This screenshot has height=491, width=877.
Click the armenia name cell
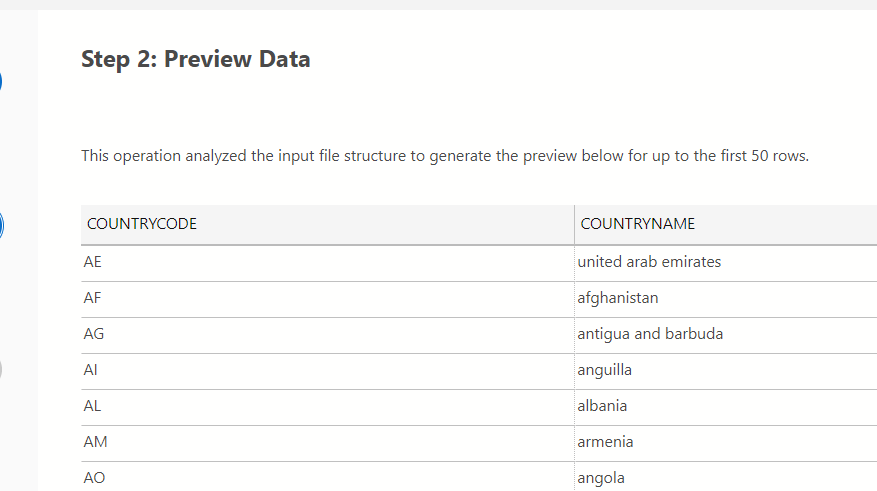pyautogui.click(x=606, y=442)
